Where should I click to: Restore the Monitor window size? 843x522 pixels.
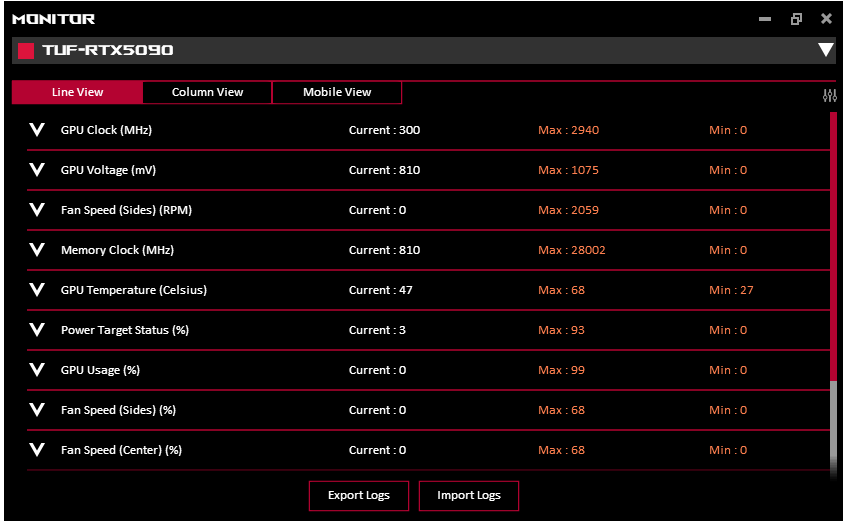click(x=796, y=19)
